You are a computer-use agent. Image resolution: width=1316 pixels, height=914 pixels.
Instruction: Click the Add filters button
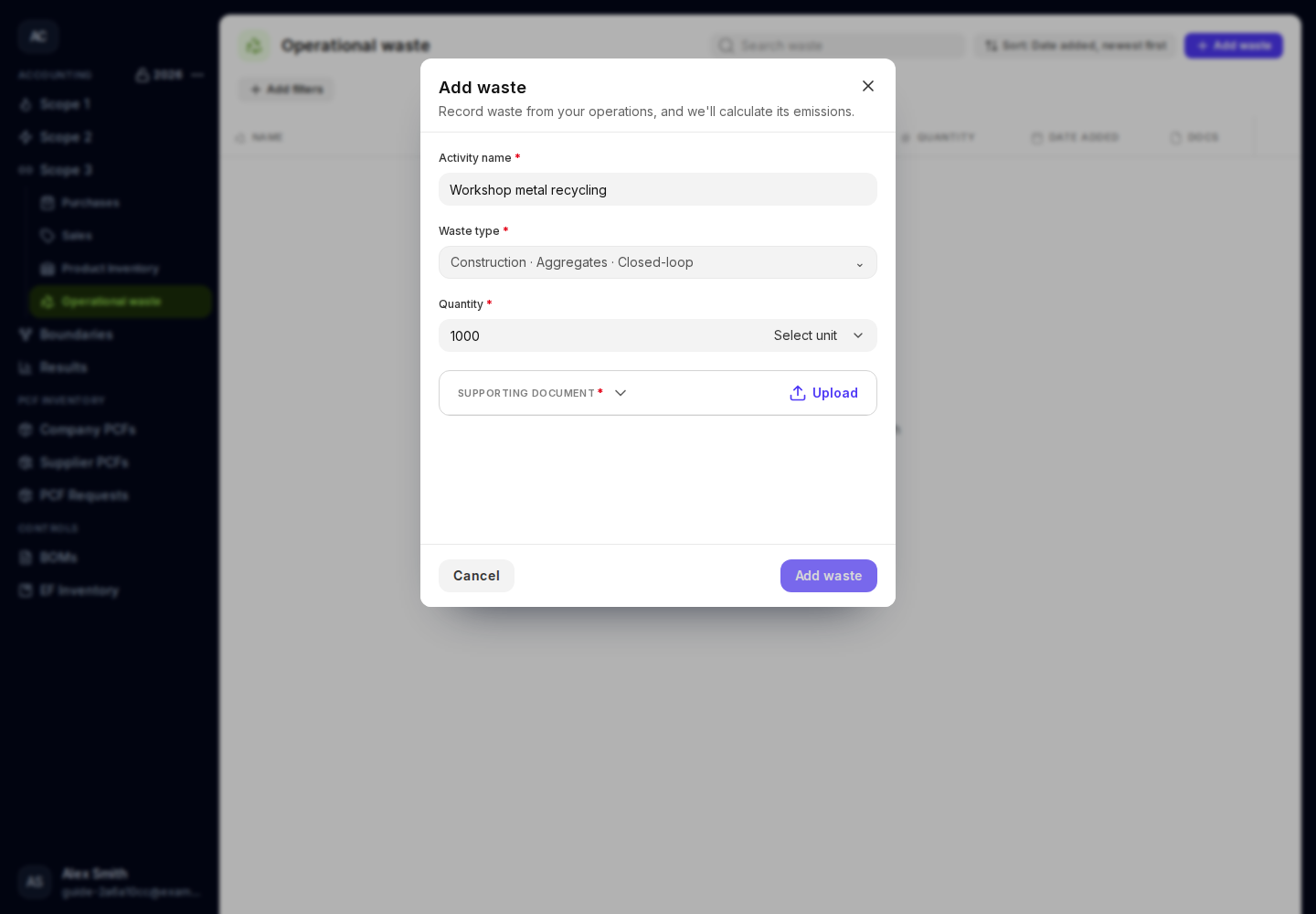click(x=287, y=90)
